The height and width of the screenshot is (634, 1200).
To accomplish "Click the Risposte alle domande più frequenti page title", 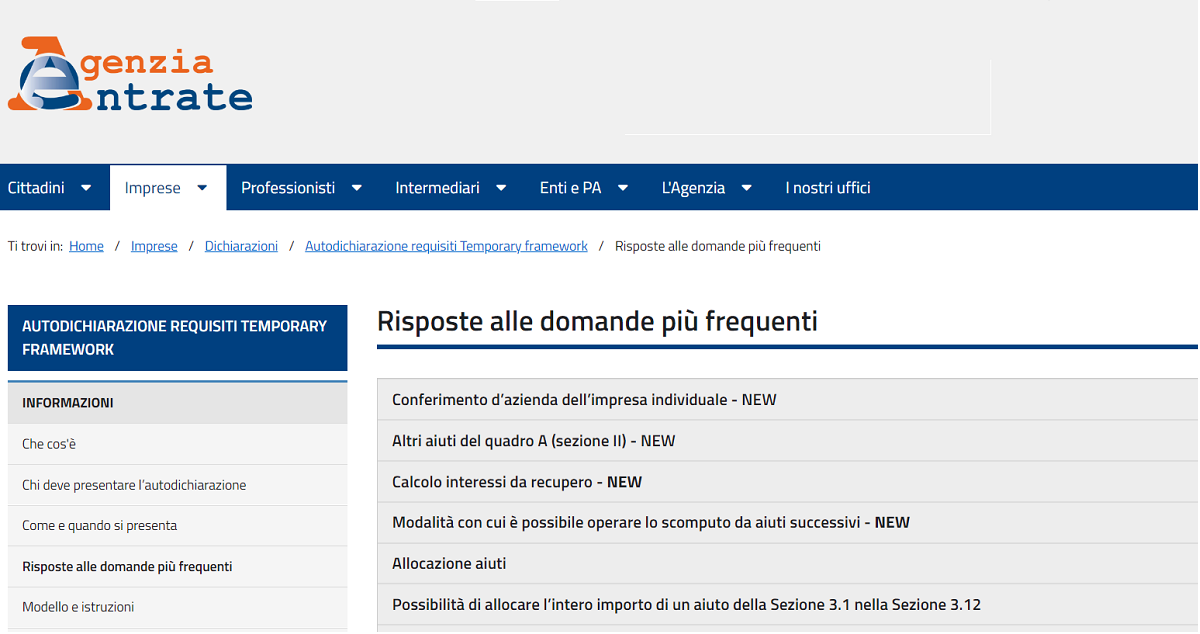I will (x=597, y=321).
